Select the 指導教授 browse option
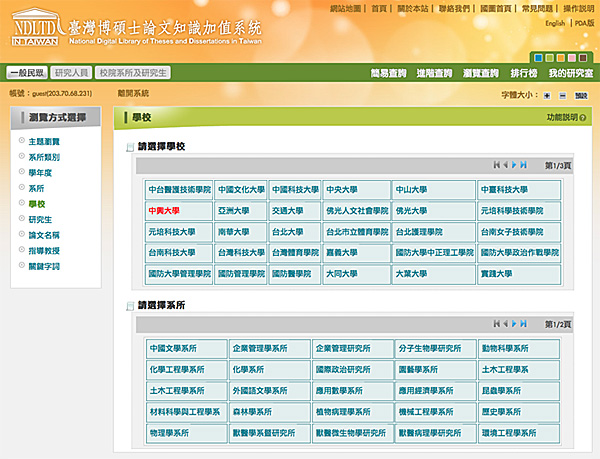This screenshot has height=459, width=600. coord(43,250)
